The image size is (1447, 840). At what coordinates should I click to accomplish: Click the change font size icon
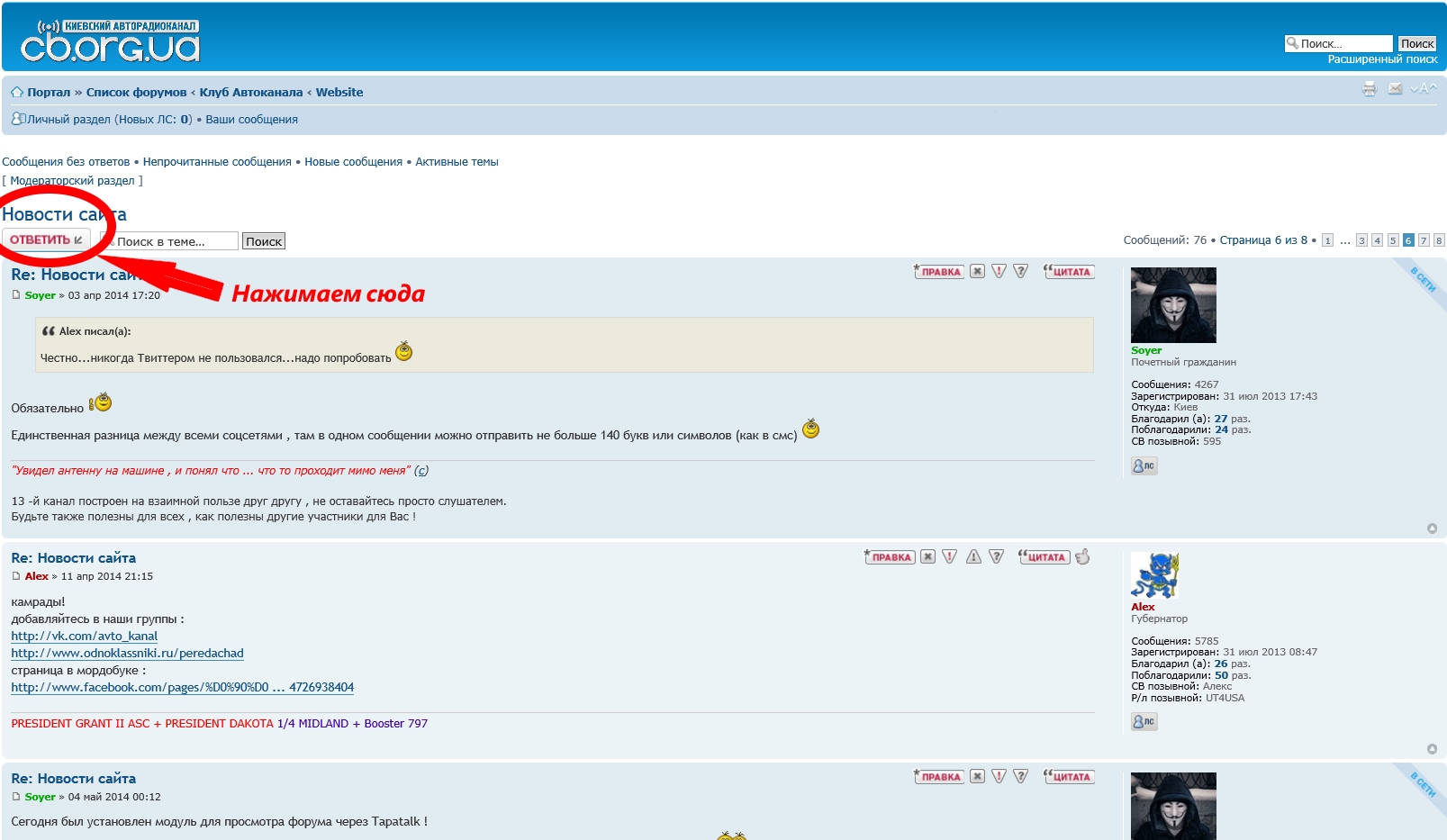[1424, 89]
